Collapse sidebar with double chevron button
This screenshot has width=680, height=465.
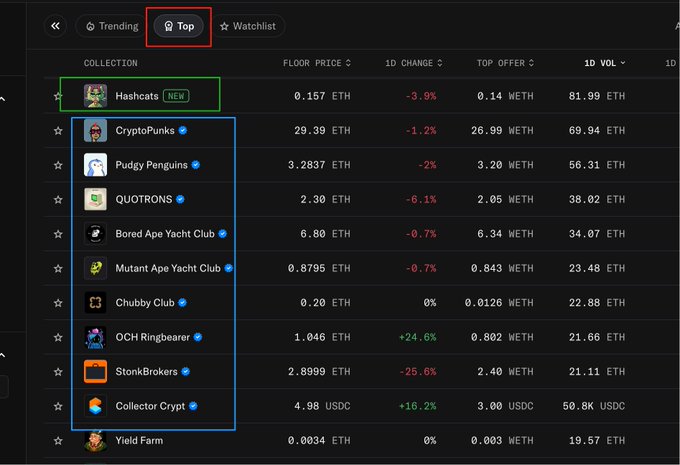point(56,26)
